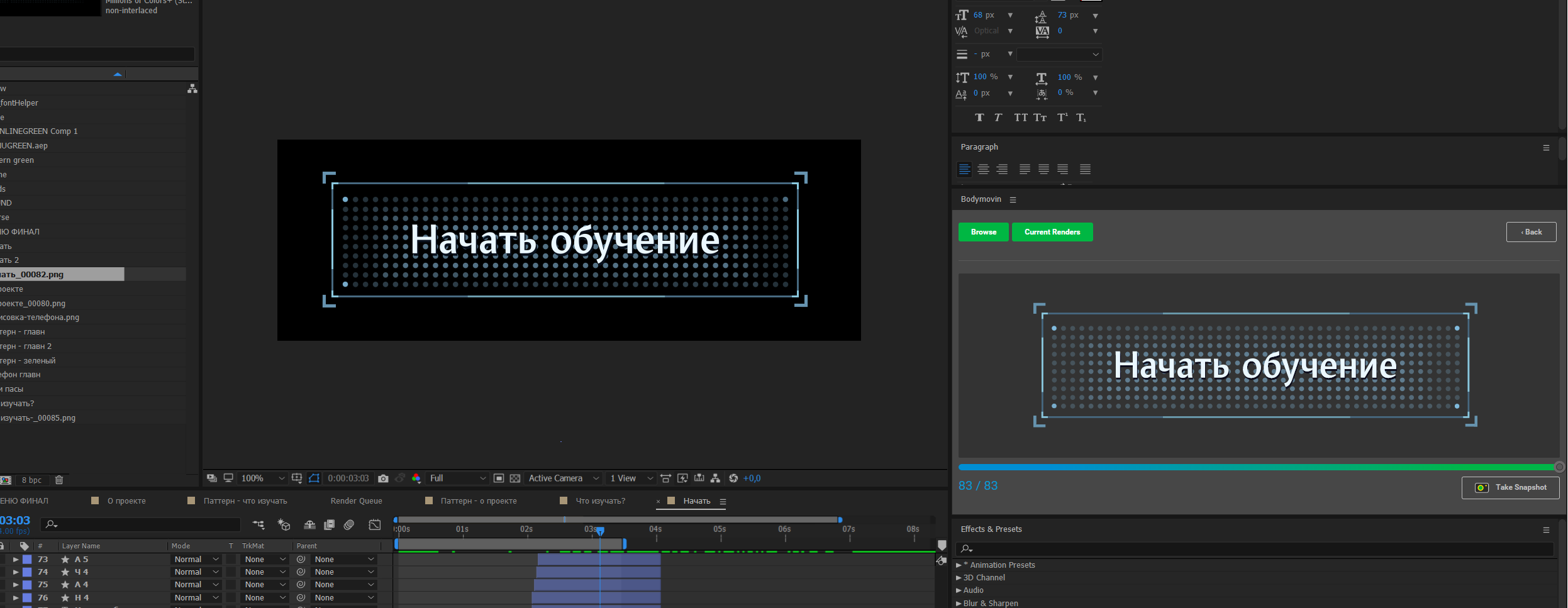Click the Effects & Presets search field
The width and height of the screenshot is (1568, 608).
pyautogui.click(x=1258, y=549)
